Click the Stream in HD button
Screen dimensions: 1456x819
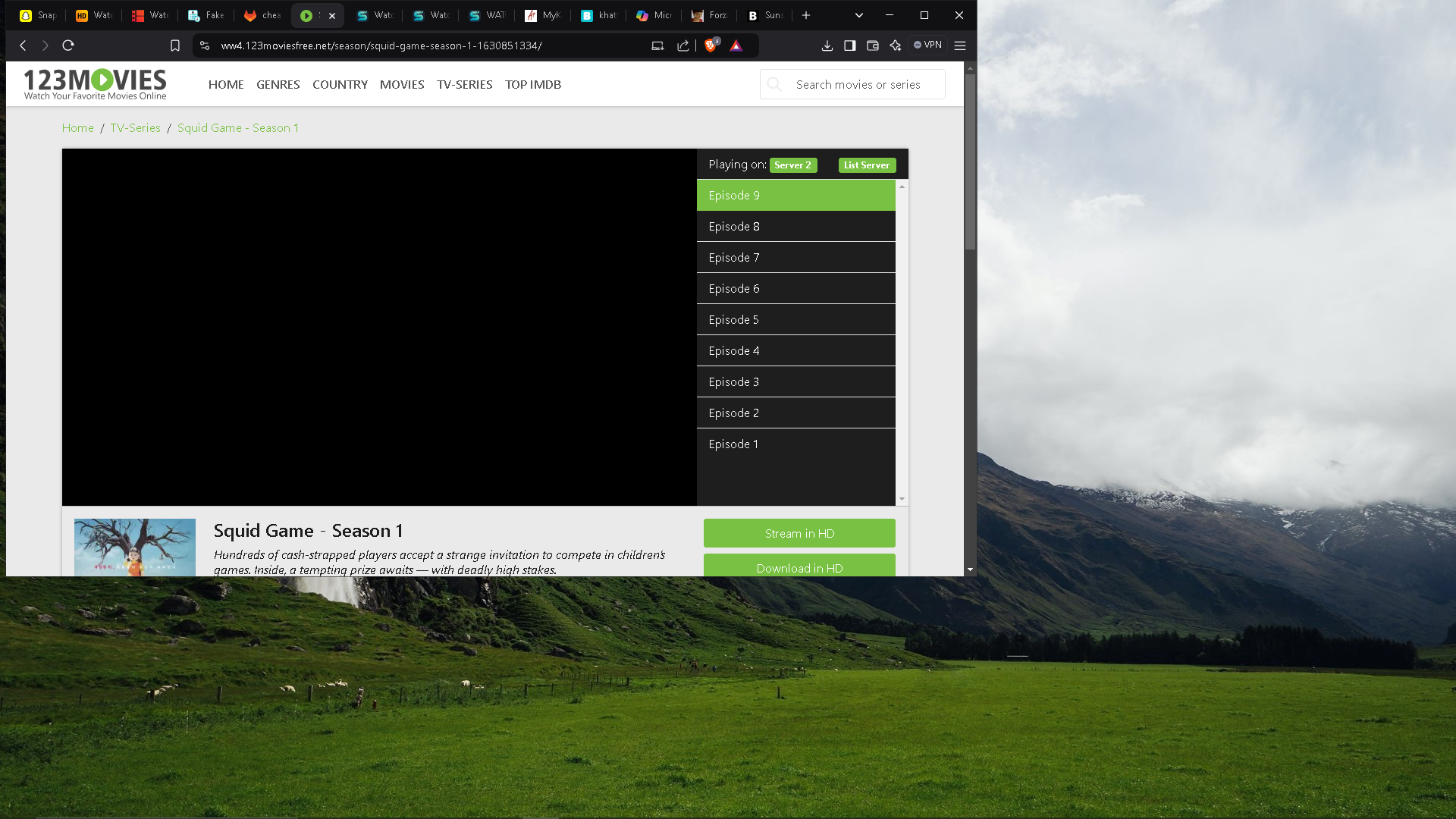click(x=799, y=533)
